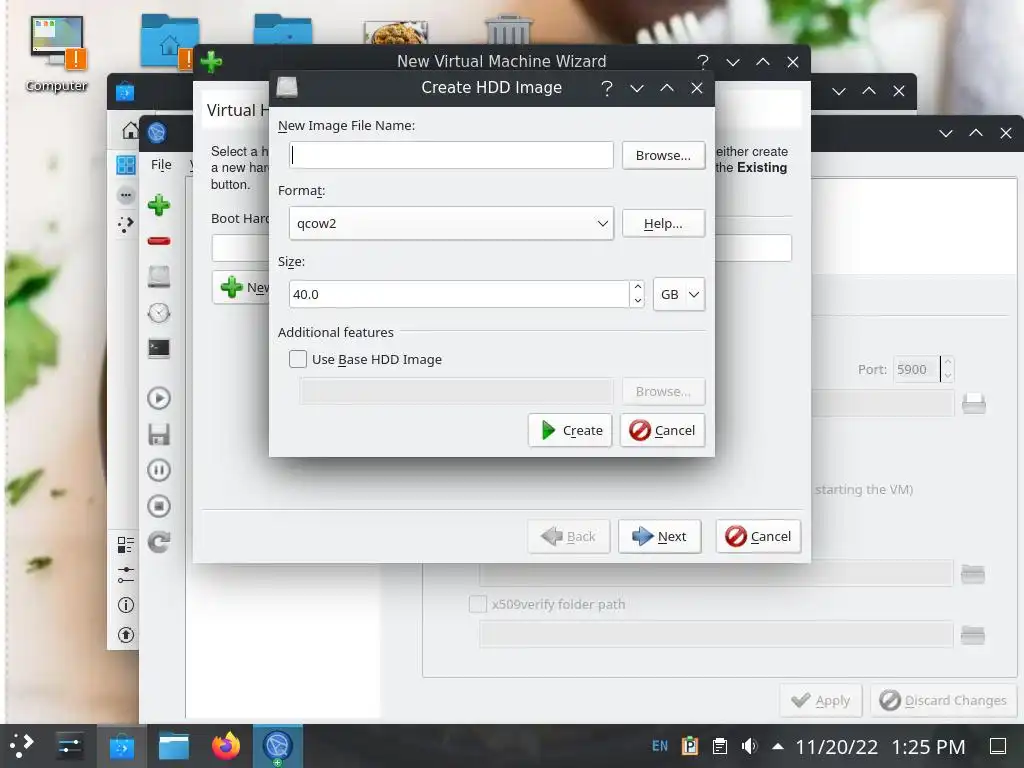The image size is (1024, 768).
Task: Expand the hidden tray icons arrow
Action: [778, 746]
